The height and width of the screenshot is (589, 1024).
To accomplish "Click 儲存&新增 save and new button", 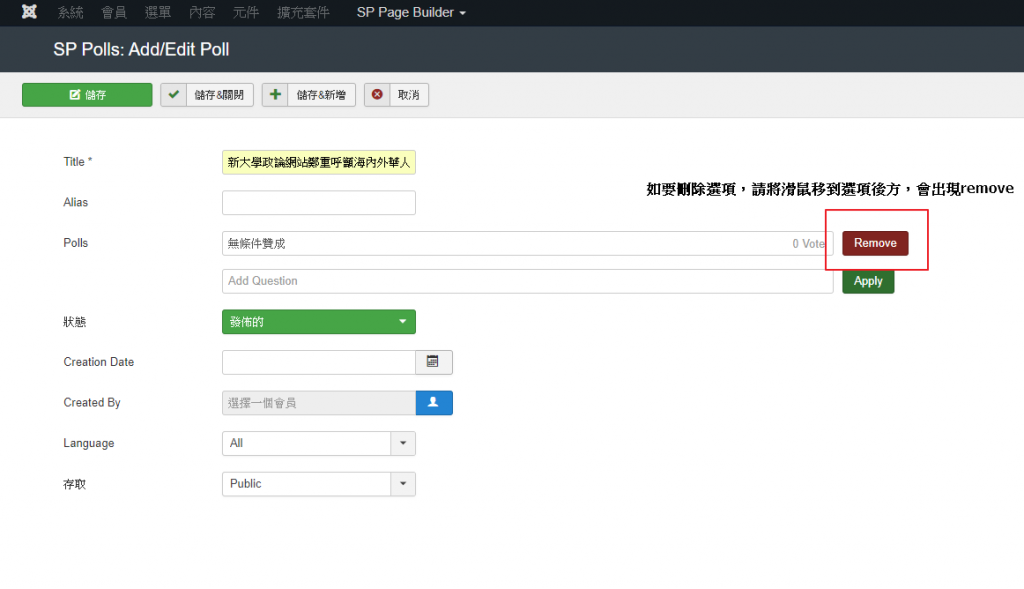I will click(308, 95).
